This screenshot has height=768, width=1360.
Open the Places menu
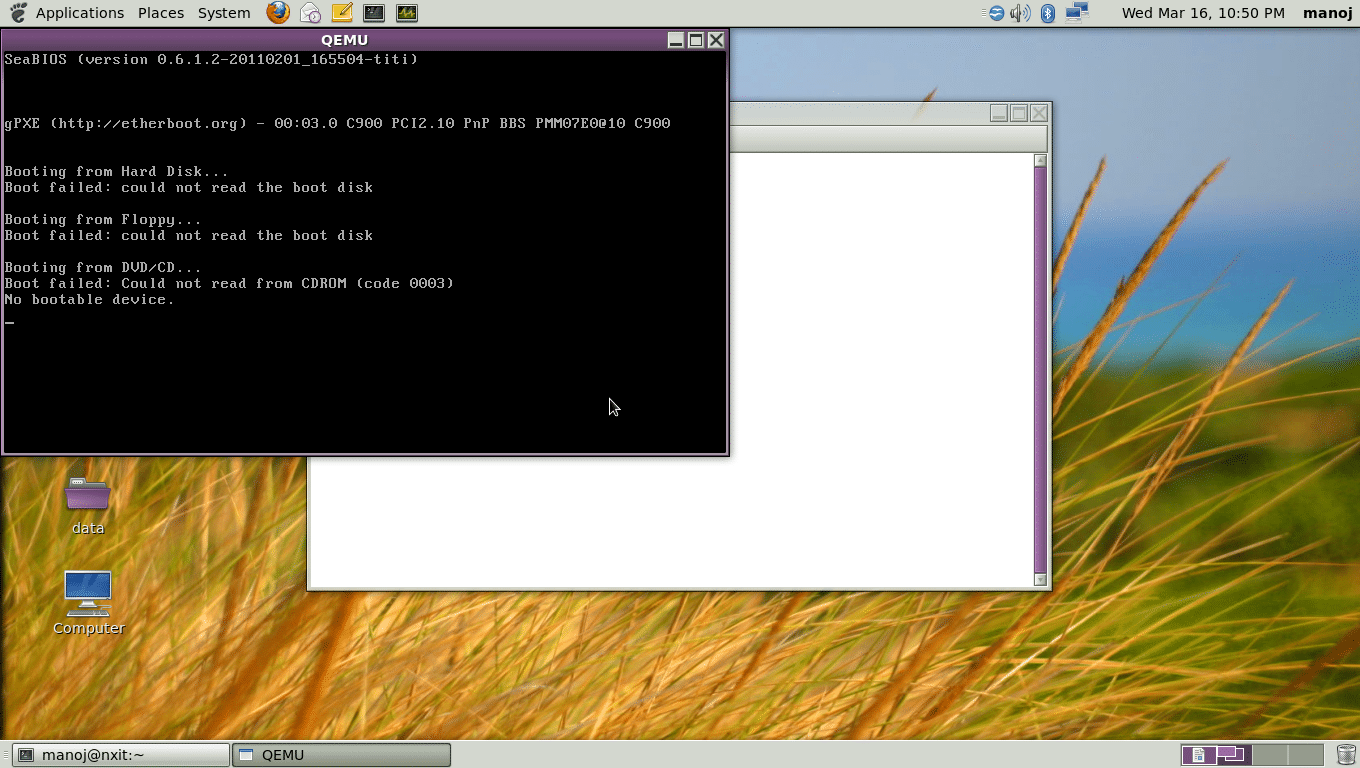[x=161, y=13]
